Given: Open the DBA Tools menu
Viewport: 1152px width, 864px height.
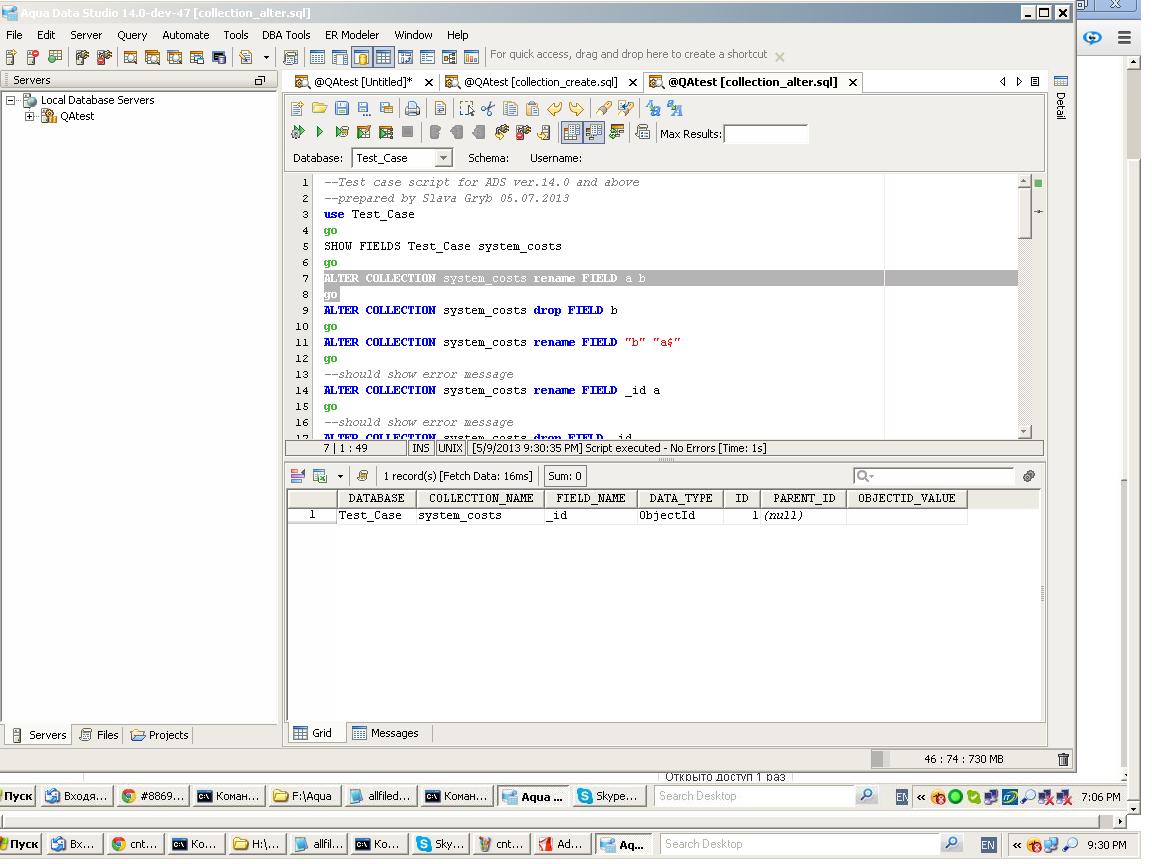Looking at the screenshot, I should (x=286, y=35).
